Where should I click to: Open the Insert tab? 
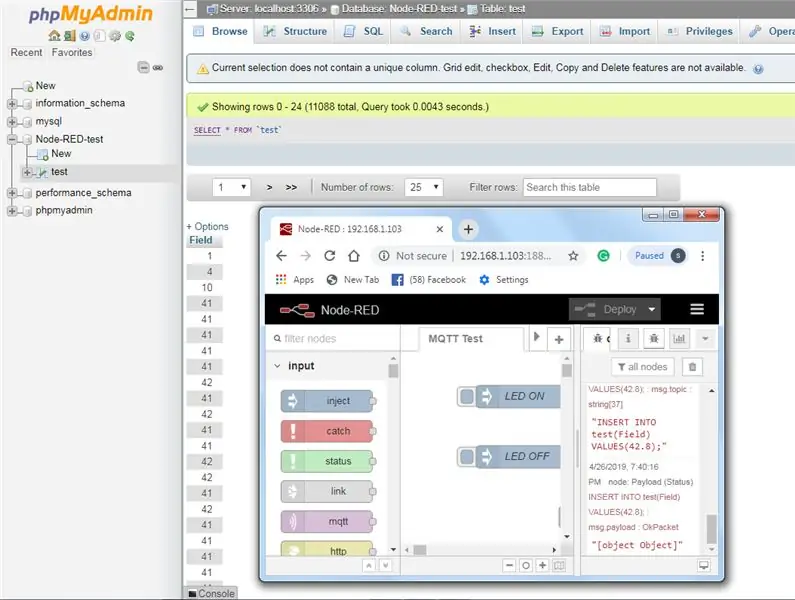pos(492,31)
